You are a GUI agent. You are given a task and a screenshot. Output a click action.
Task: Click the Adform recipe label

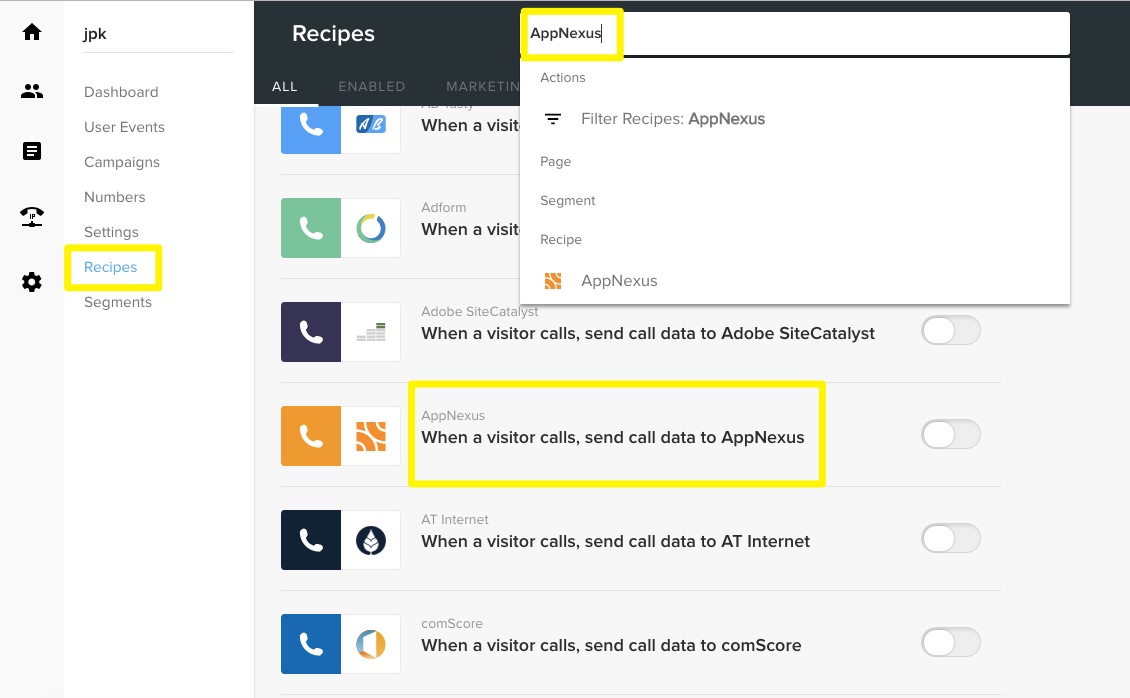click(443, 207)
